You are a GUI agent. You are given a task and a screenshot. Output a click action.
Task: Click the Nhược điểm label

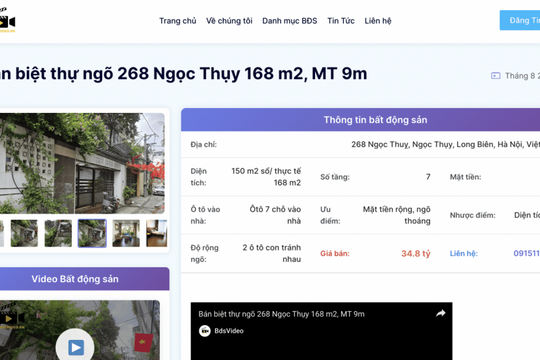click(x=472, y=215)
